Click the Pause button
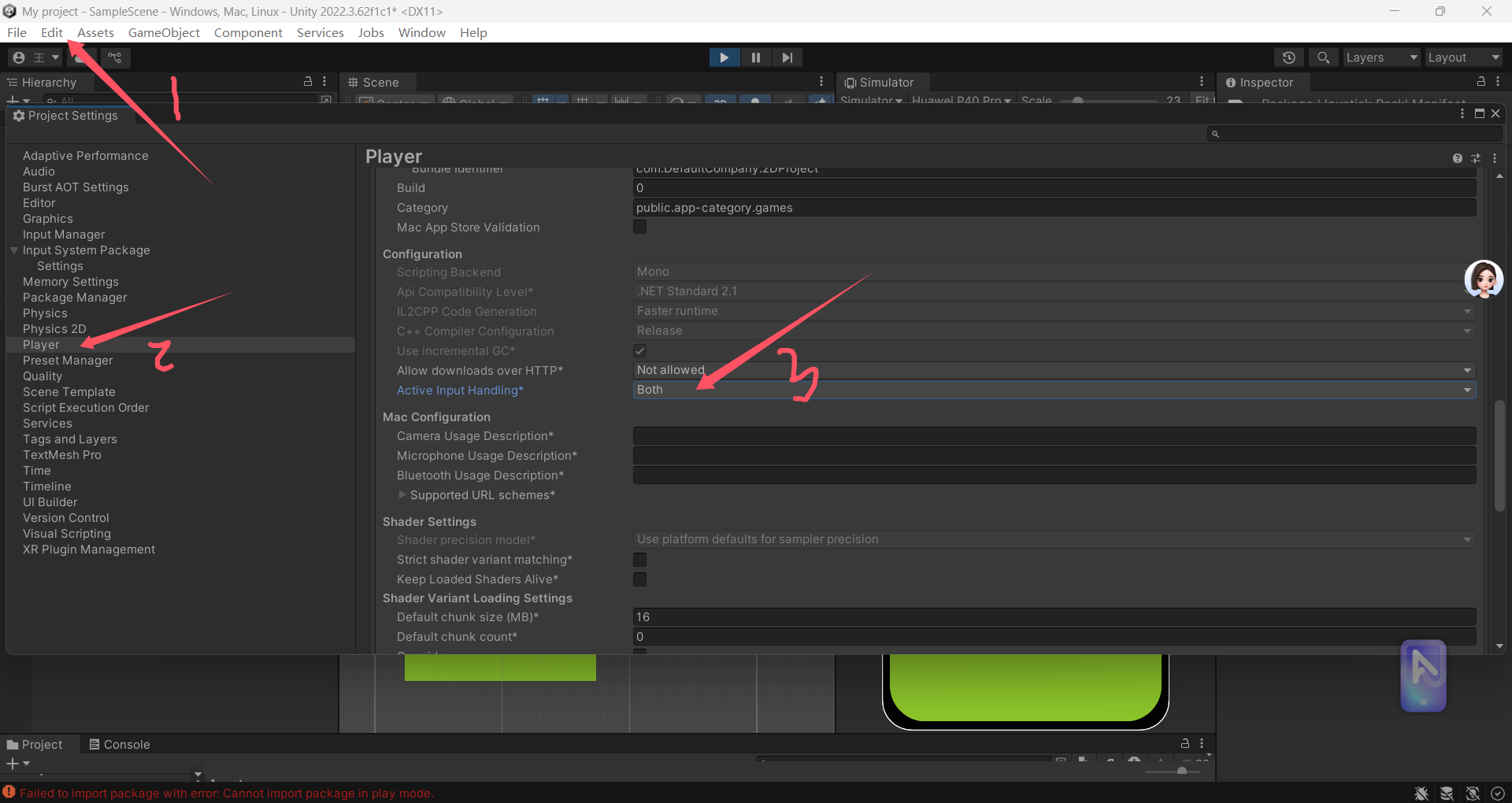 point(756,57)
